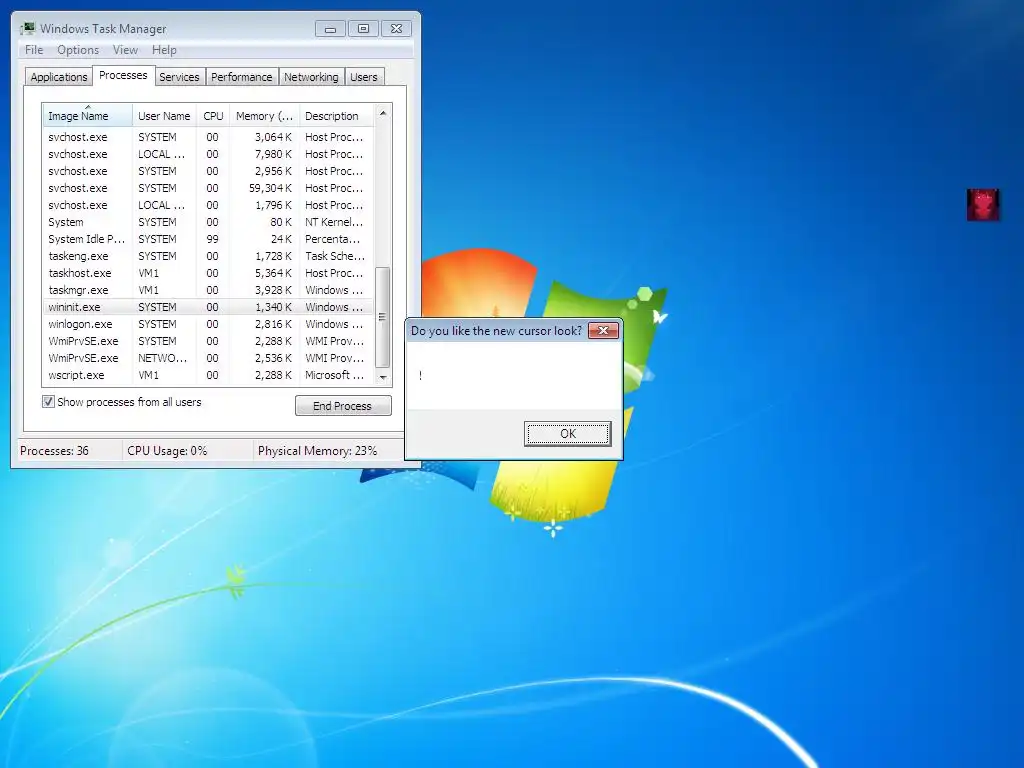Sort by Image Name column header
The width and height of the screenshot is (1024, 768).
pyautogui.click(x=88, y=116)
